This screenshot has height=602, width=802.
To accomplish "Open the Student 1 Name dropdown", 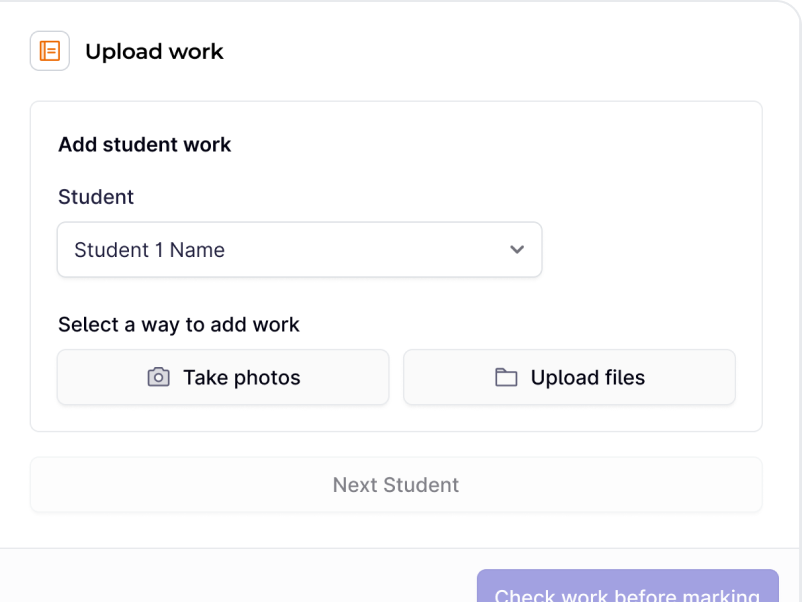I will [x=299, y=250].
